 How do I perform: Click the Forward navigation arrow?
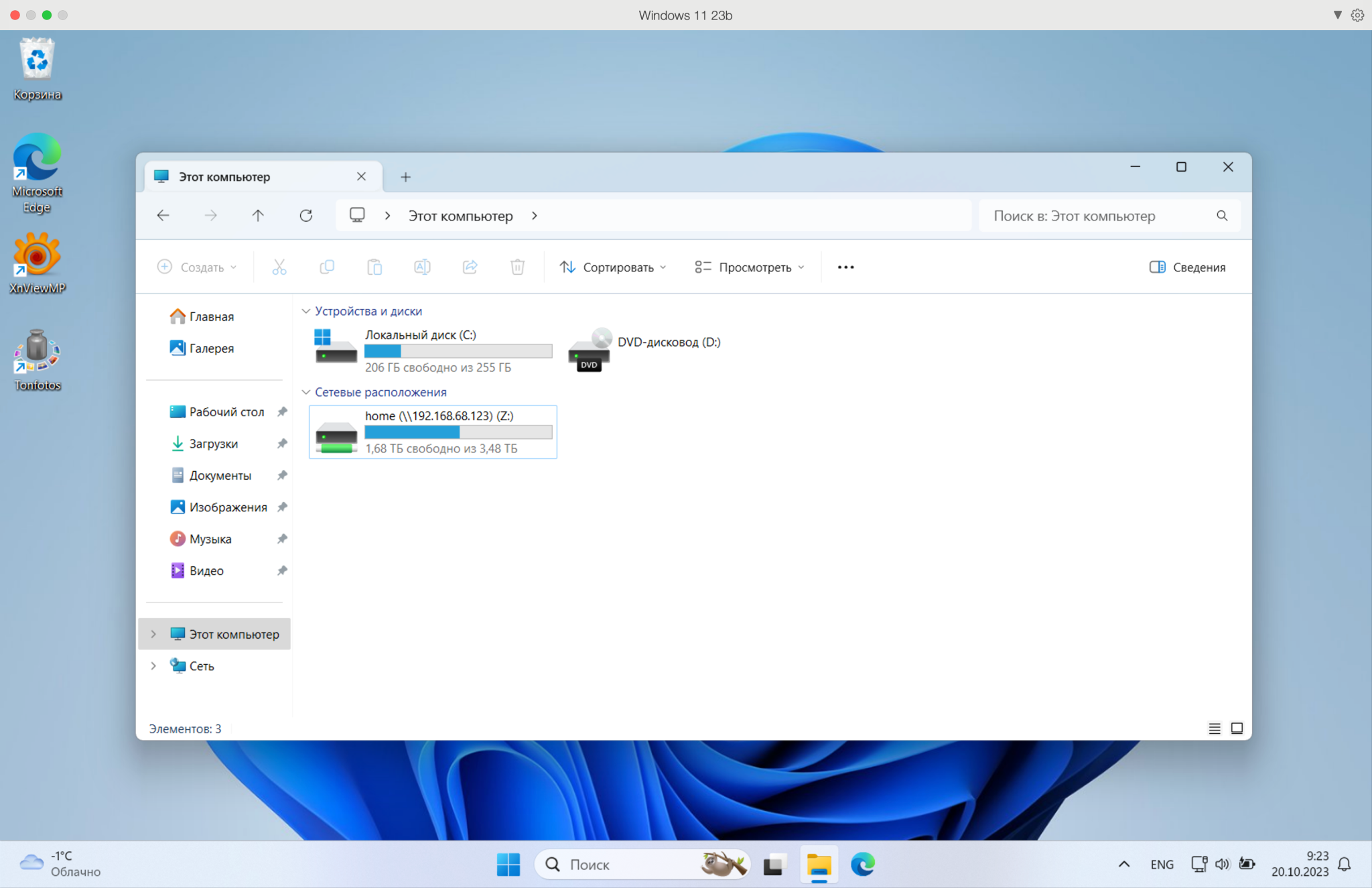coord(210,216)
